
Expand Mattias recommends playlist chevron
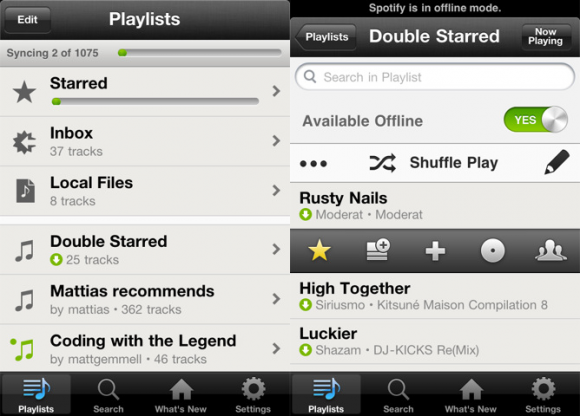pos(276,298)
